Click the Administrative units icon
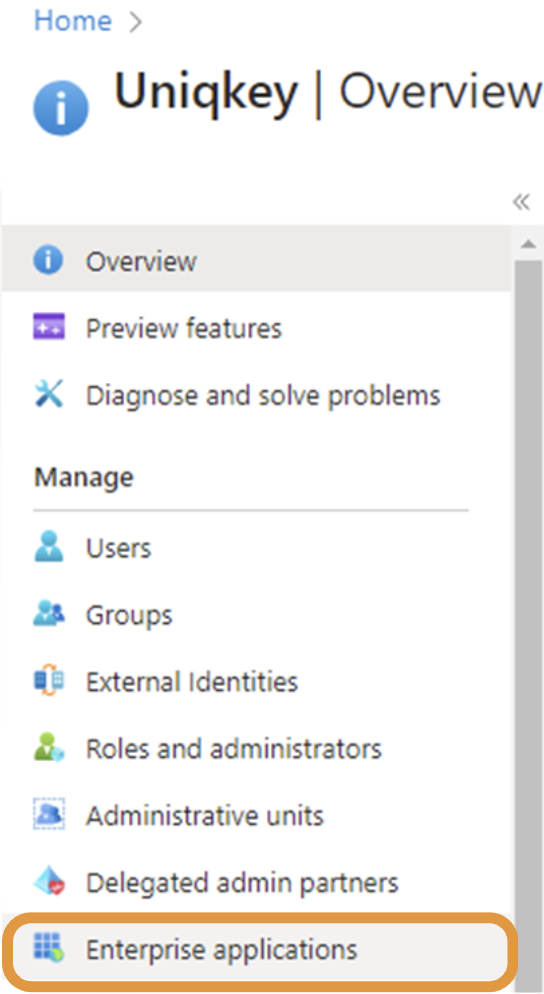The width and height of the screenshot is (544, 994). 48,816
